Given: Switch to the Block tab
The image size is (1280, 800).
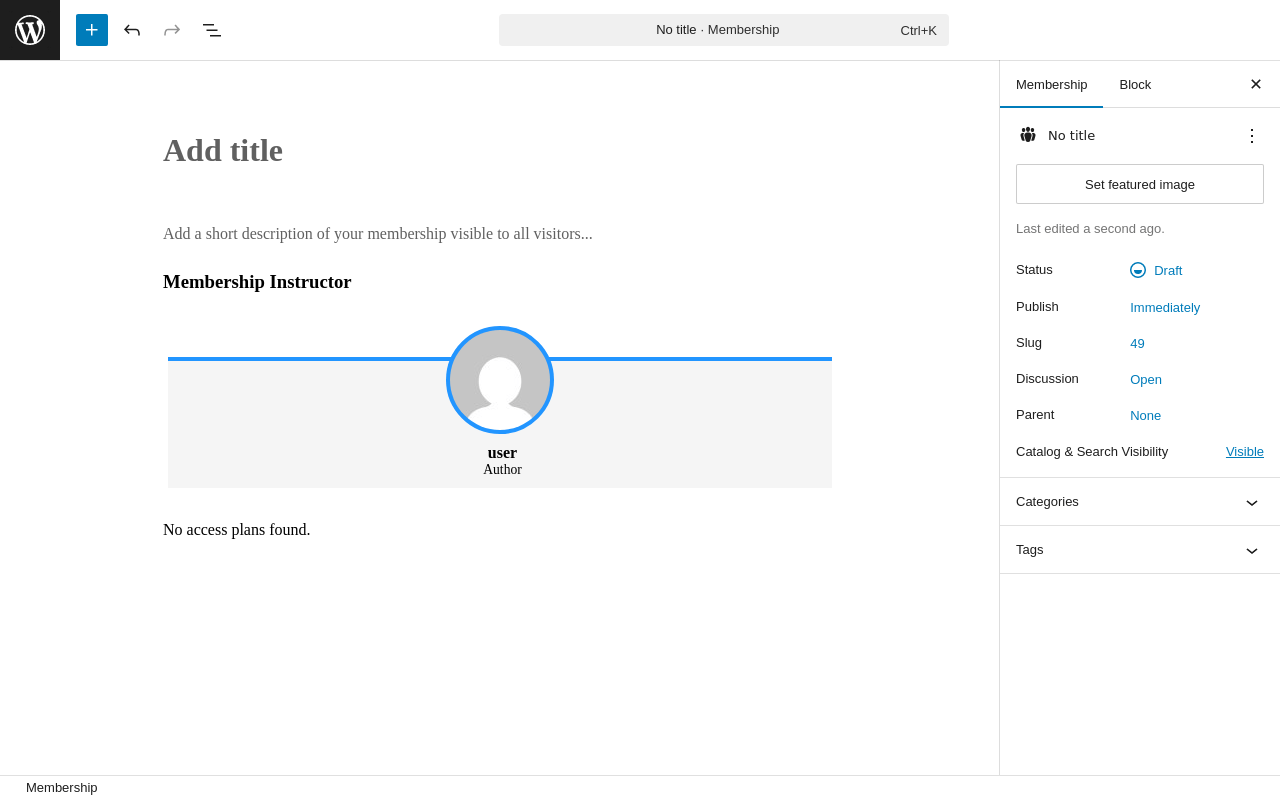Looking at the screenshot, I should (x=1135, y=84).
